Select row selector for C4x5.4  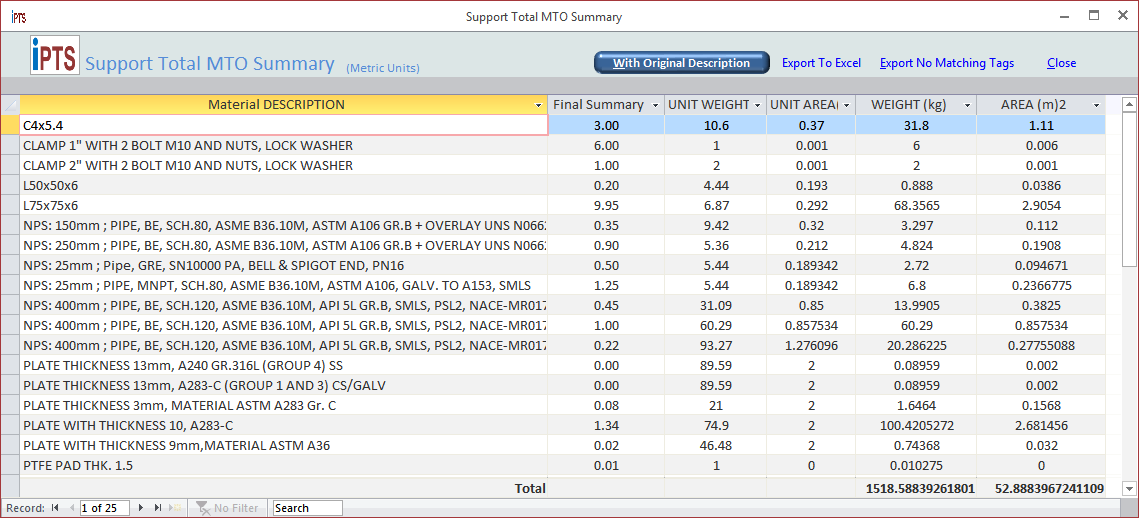10,125
